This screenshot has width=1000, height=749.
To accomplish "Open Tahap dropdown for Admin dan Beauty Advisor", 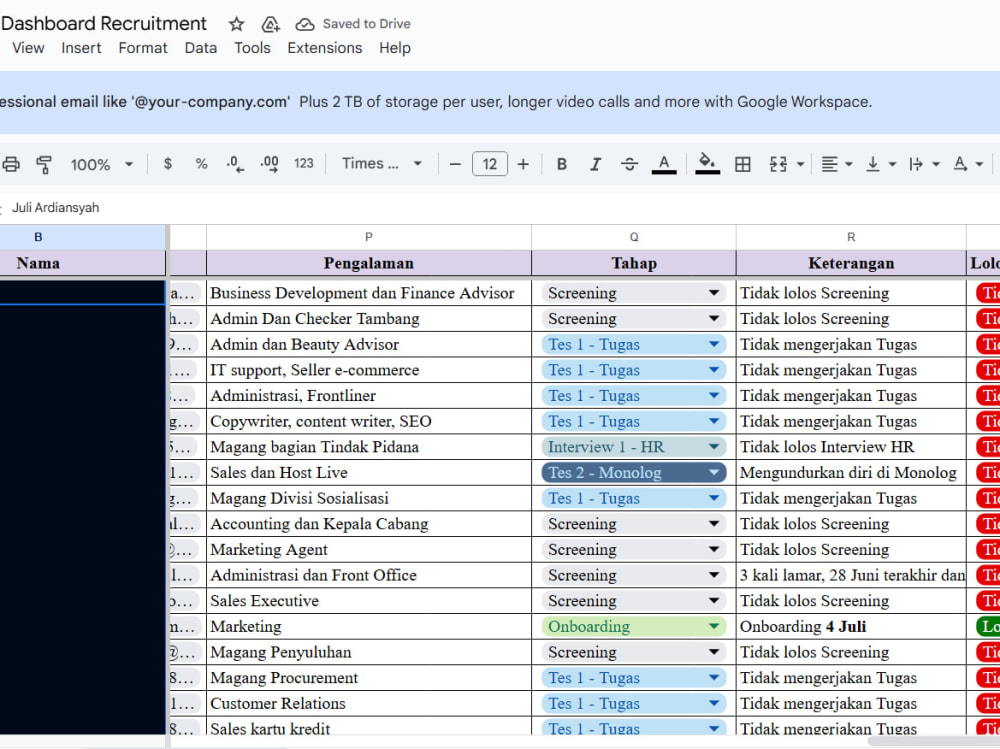I will [714, 345].
